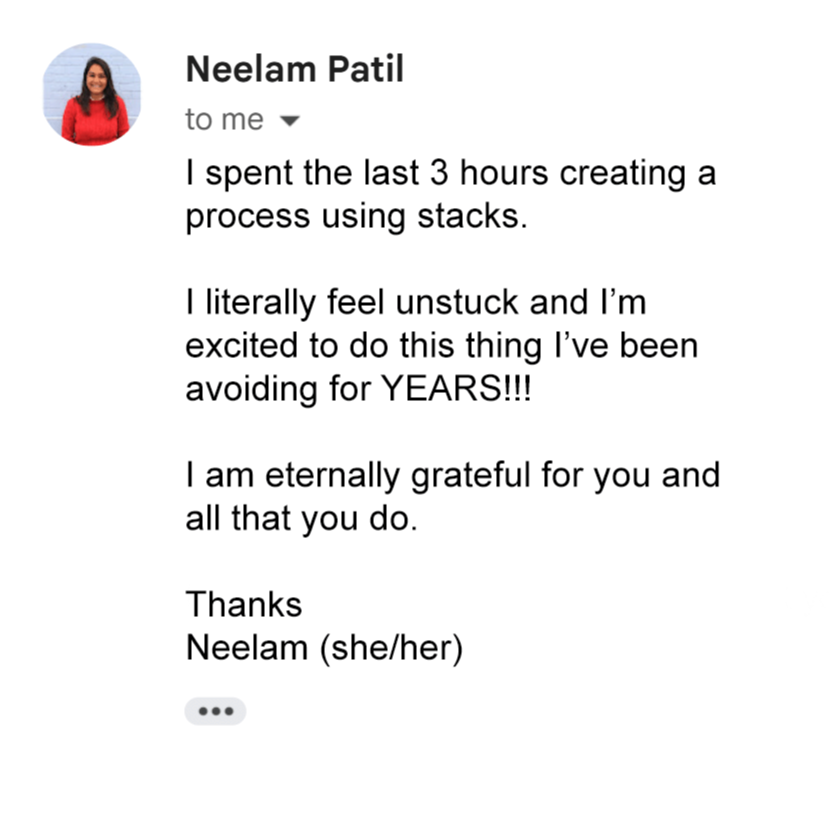The image size is (831, 831).
Task: Click the 'to me' recipient text
Action: 224,120
